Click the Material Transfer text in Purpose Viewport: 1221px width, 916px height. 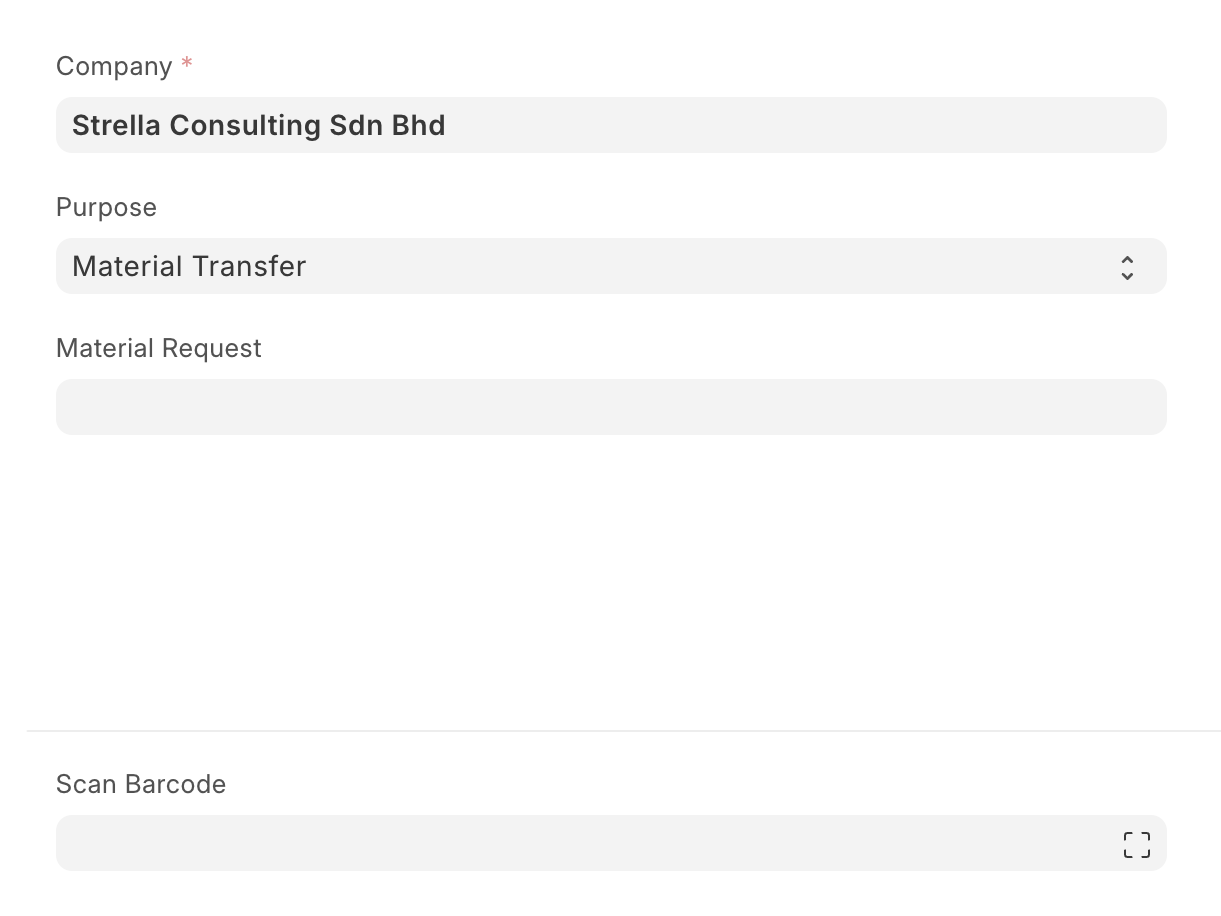189,266
